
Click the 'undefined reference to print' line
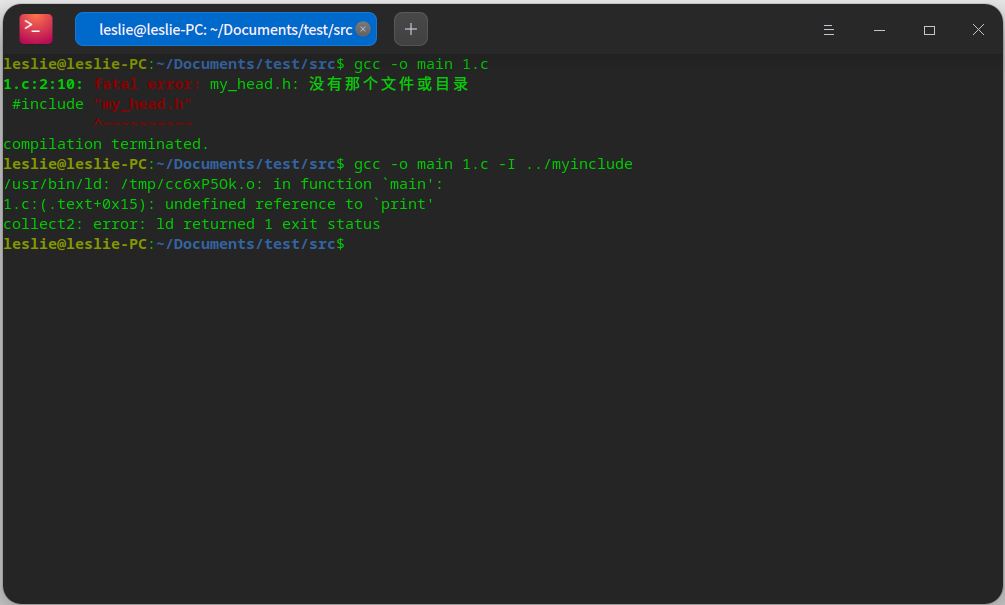coord(218,204)
